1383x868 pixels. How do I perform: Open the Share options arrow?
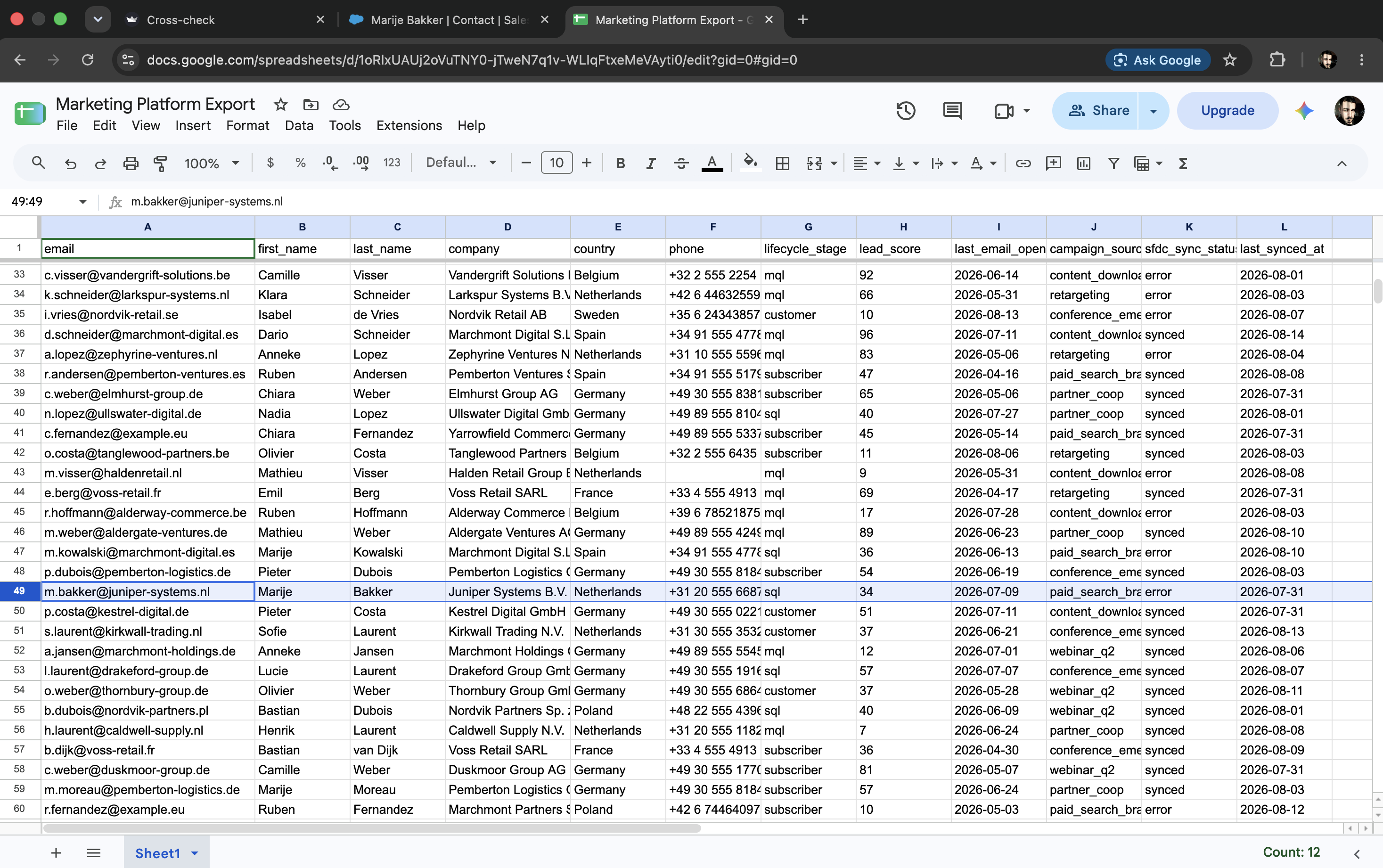click(1154, 110)
